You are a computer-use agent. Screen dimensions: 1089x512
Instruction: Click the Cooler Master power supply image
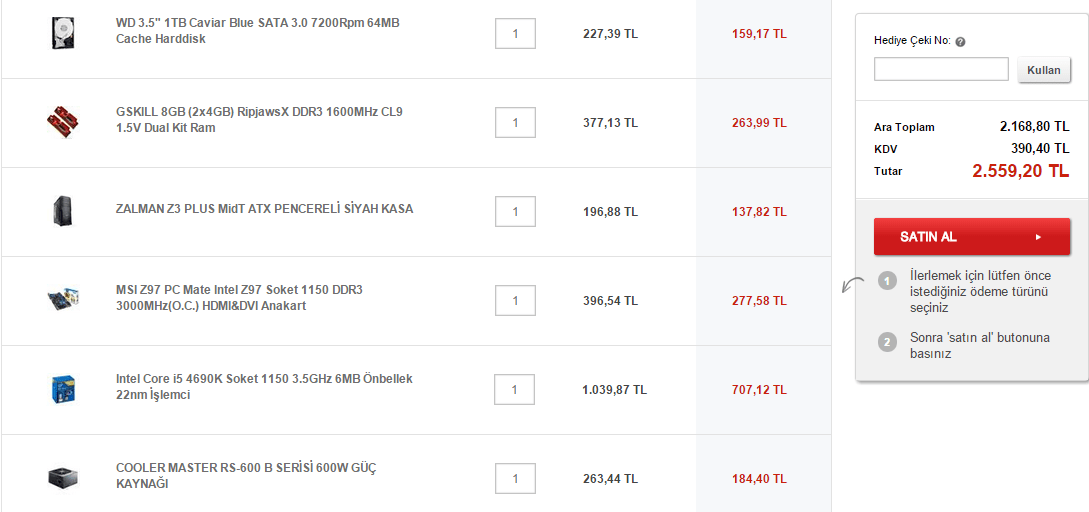coord(62,478)
